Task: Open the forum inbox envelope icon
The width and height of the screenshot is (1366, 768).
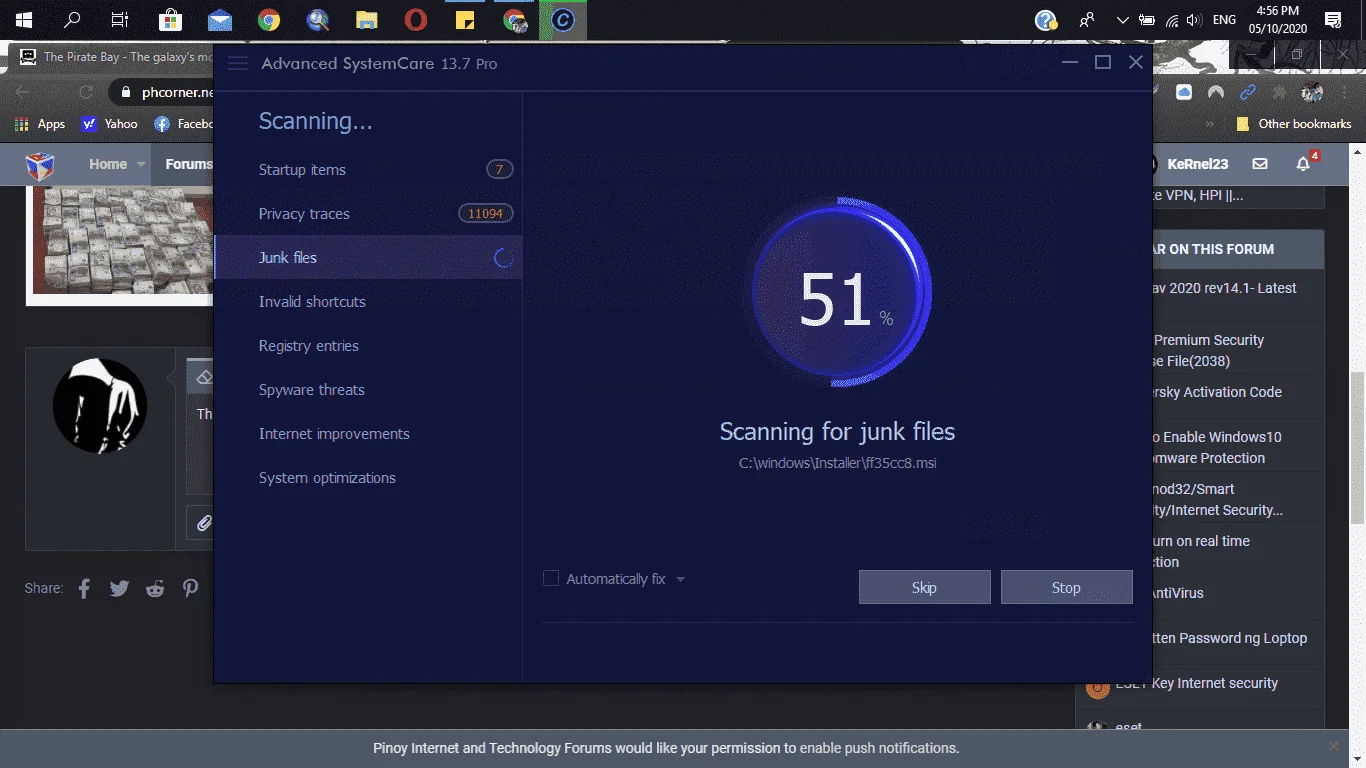Action: (x=1260, y=164)
